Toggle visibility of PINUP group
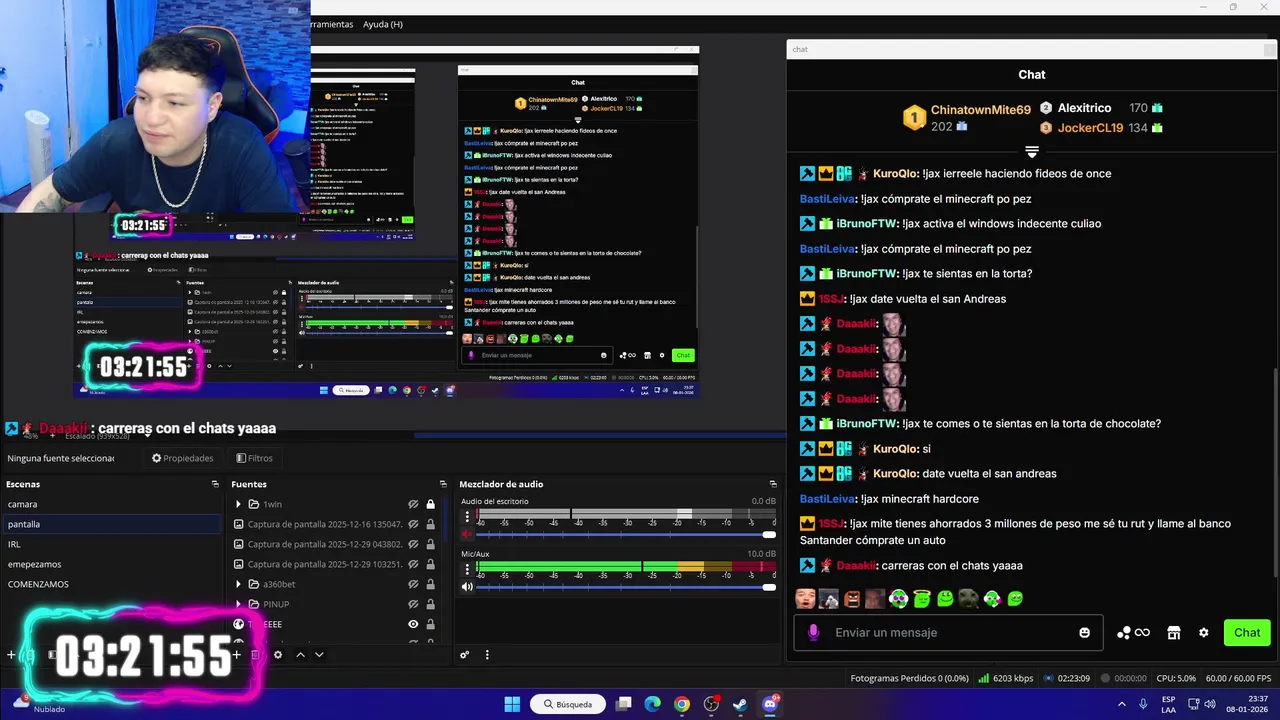 [413, 604]
